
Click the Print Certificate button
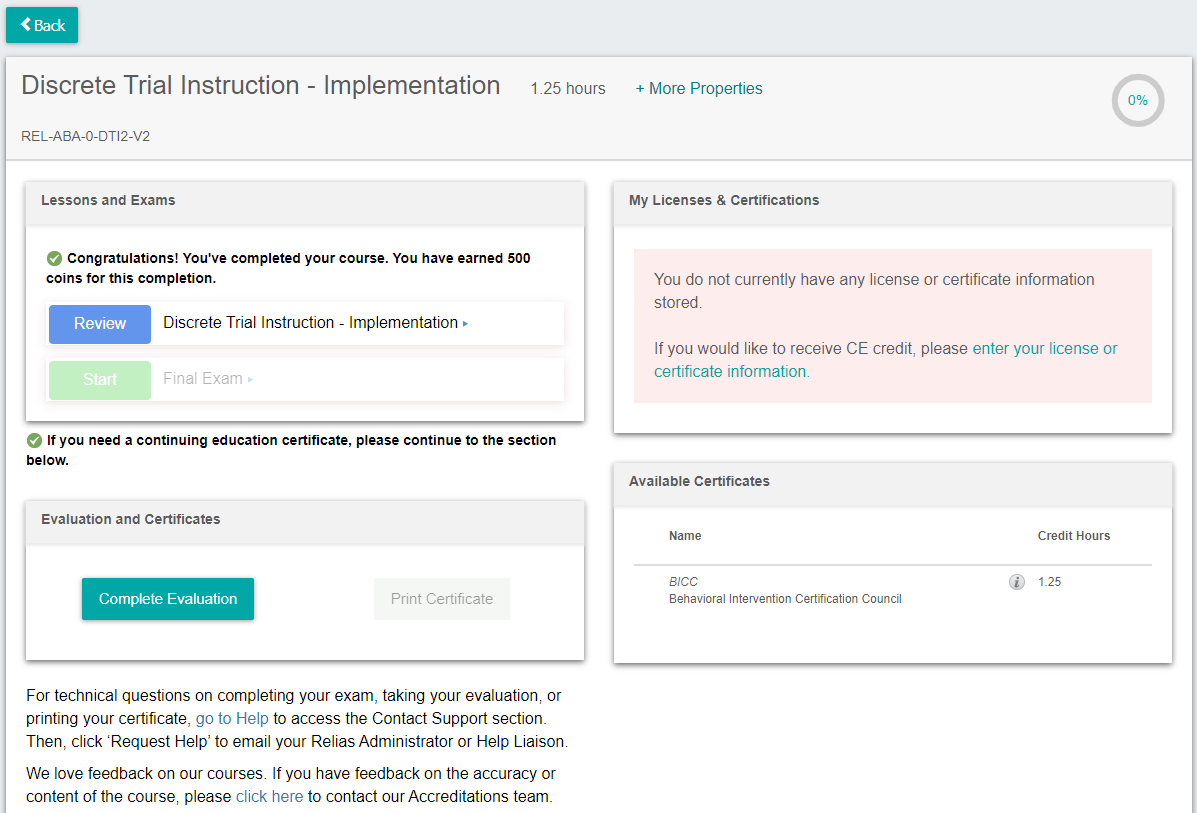pyautogui.click(x=441, y=599)
